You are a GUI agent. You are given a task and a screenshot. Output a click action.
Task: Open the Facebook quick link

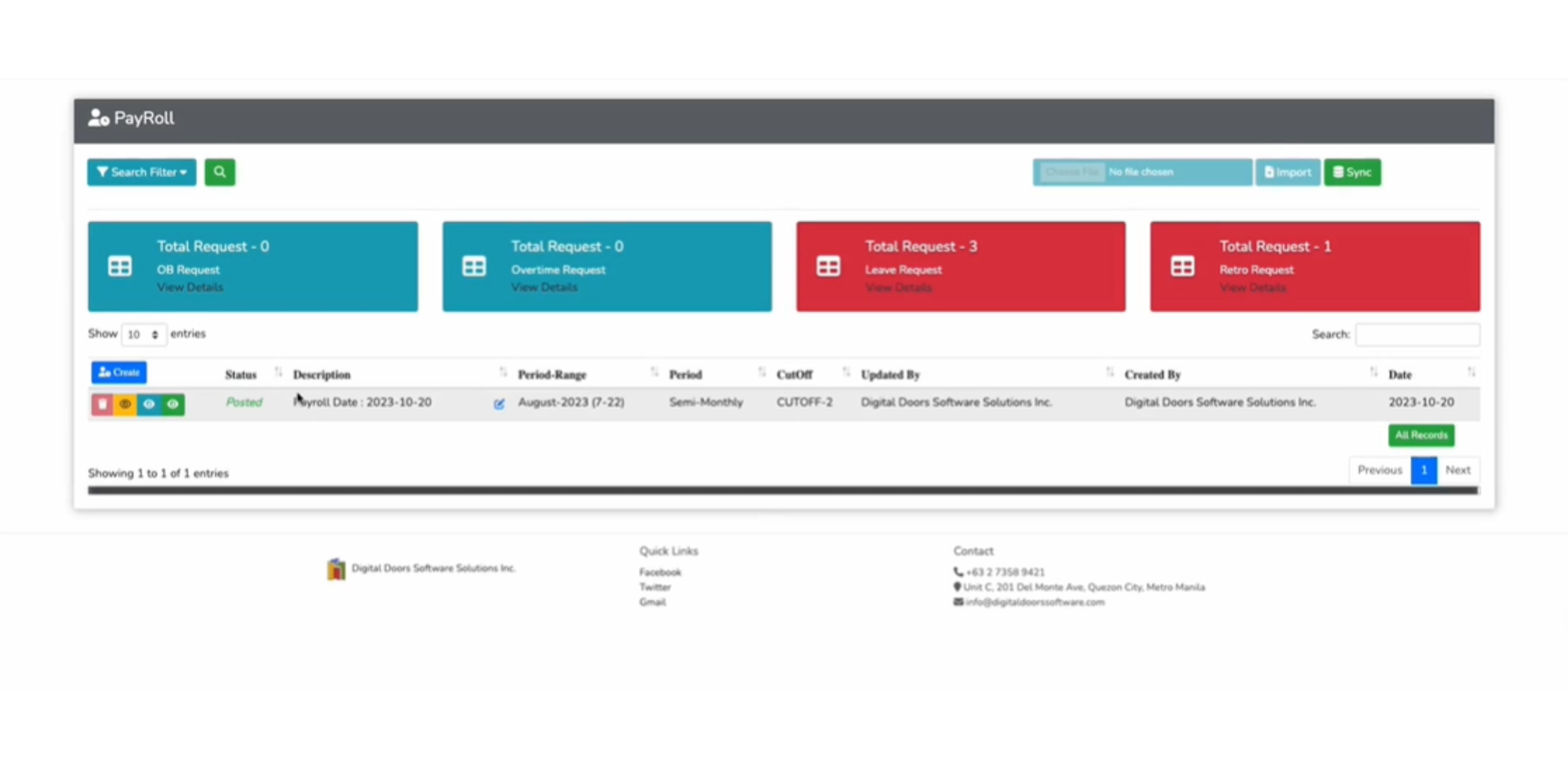point(660,572)
